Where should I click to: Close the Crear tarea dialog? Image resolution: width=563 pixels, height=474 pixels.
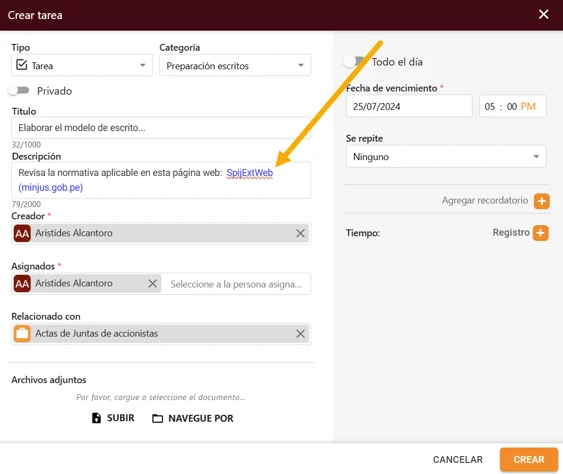pos(543,14)
